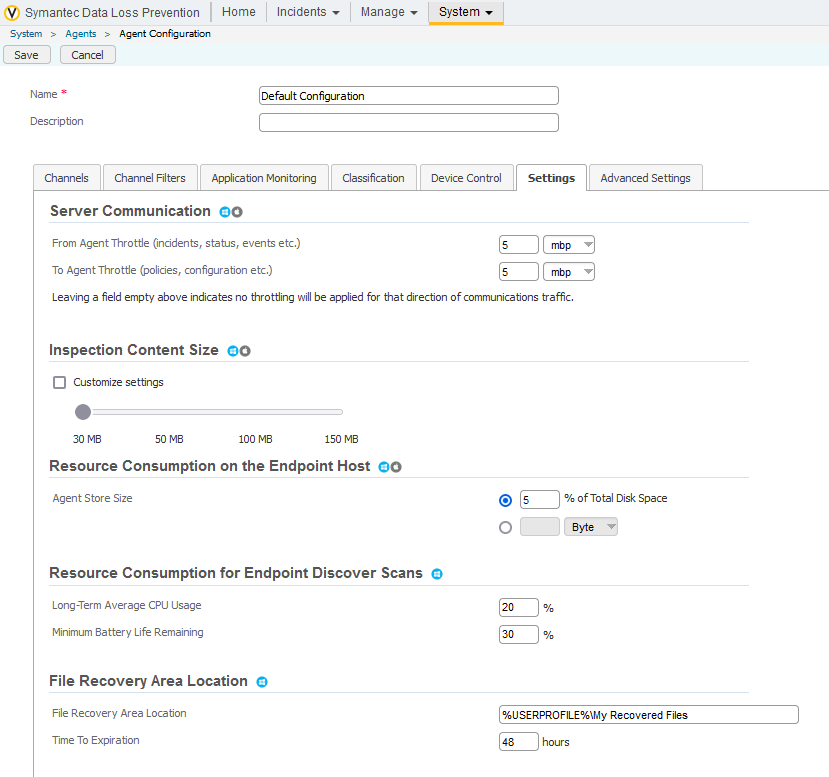Click the inspection content size slider handle
Image resolution: width=829 pixels, height=777 pixels.
[83, 411]
